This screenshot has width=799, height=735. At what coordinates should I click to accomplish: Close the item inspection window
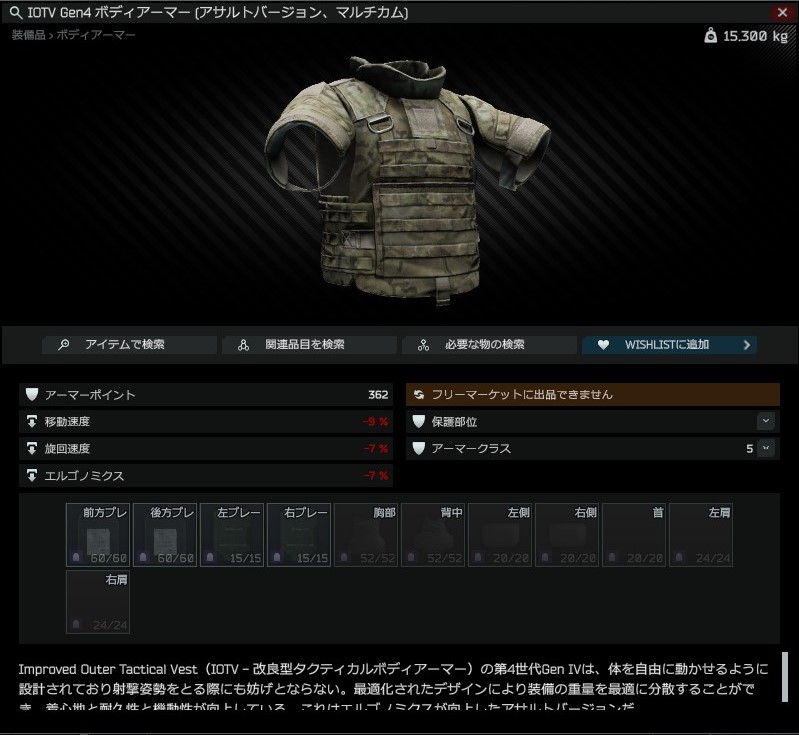click(782, 13)
